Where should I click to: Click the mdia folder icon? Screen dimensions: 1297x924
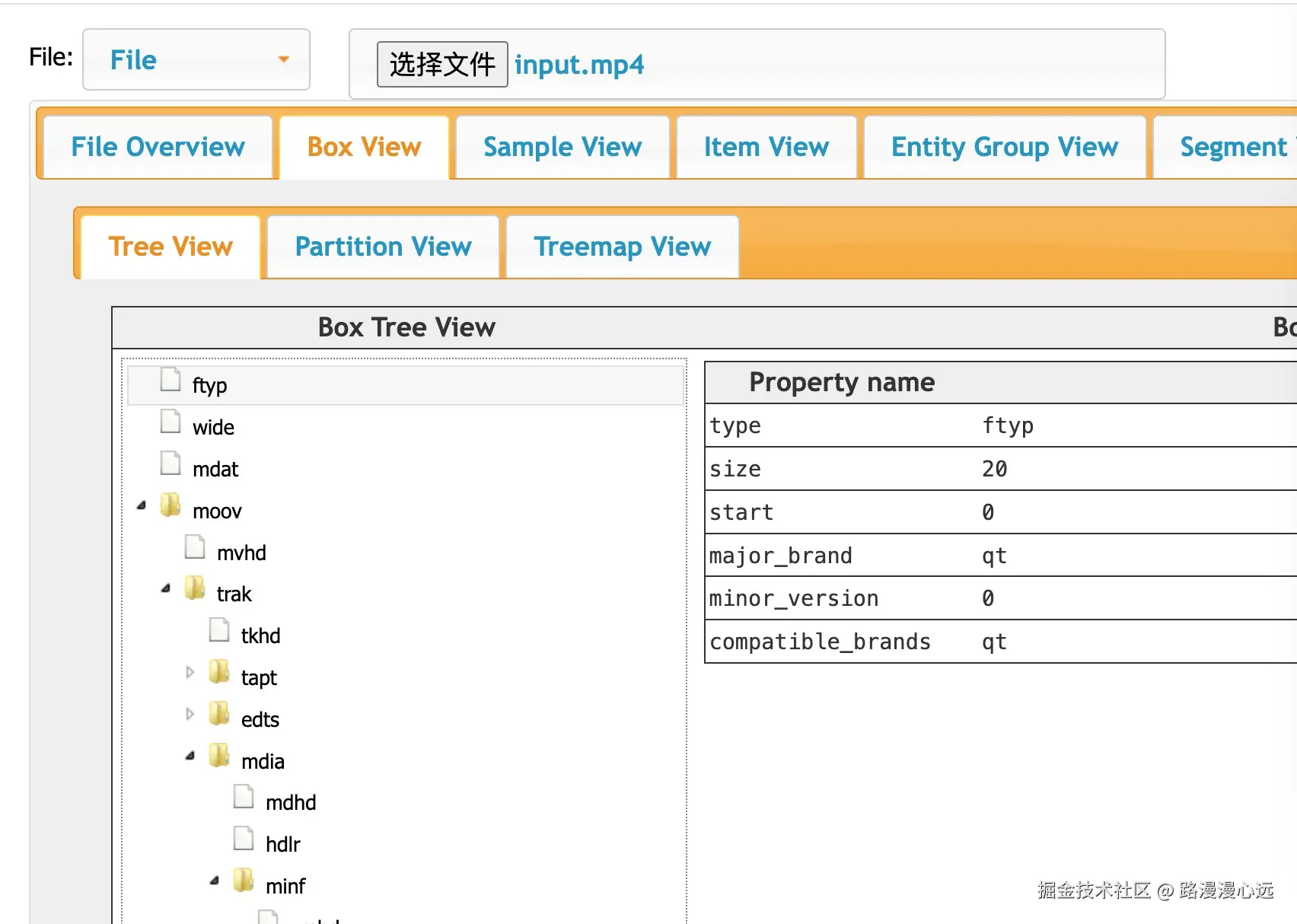[219, 755]
